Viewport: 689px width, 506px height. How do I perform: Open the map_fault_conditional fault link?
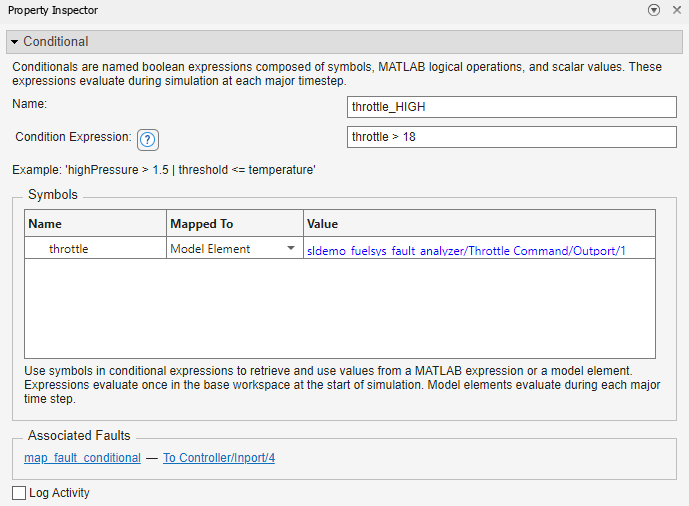point(82,458)
